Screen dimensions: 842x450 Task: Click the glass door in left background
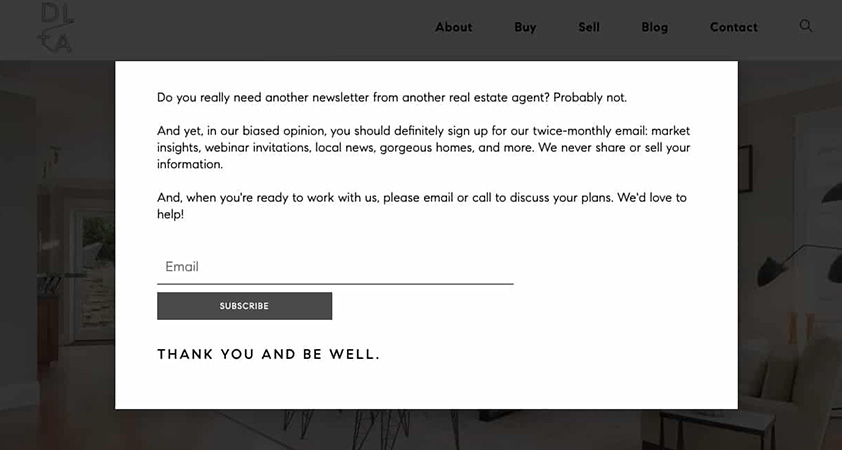94,274
